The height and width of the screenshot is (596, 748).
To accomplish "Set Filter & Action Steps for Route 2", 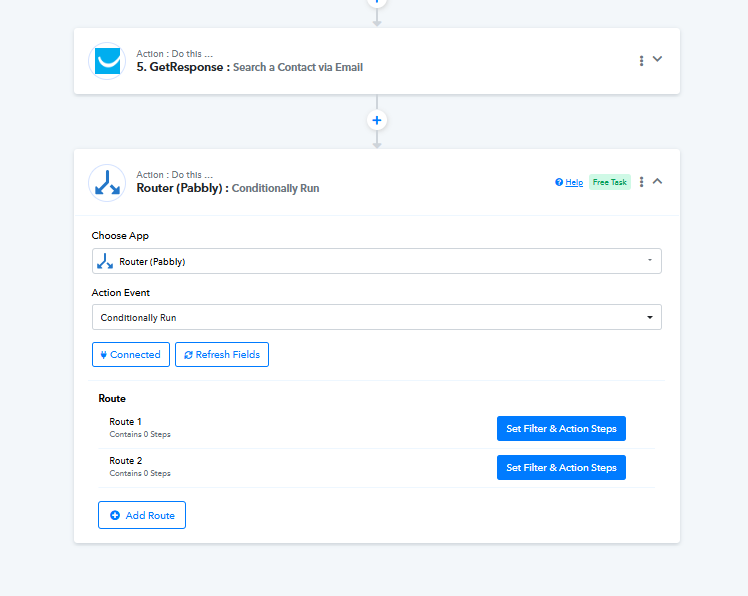I will point(561,467).
